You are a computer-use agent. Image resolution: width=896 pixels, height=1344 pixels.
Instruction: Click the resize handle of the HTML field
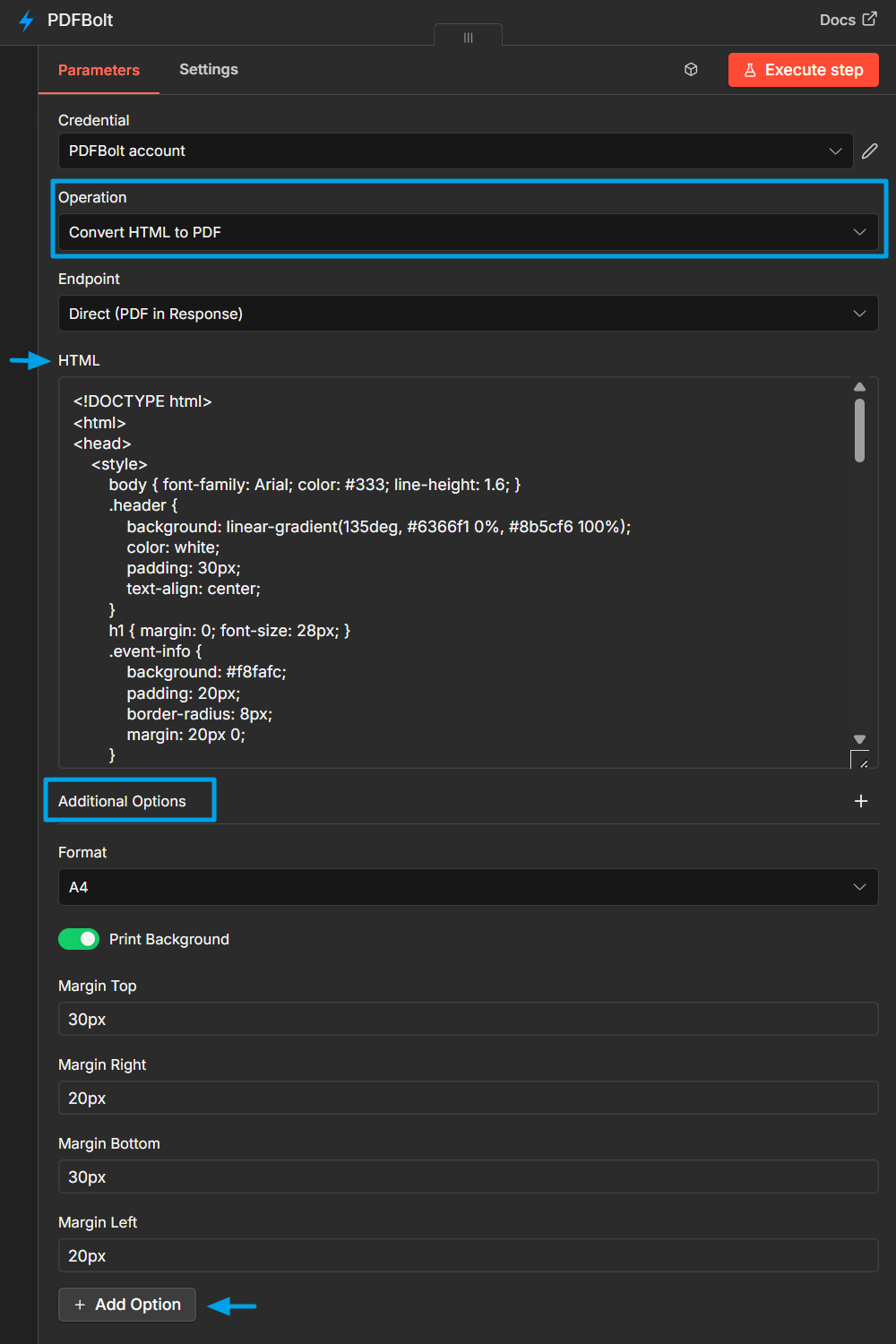[x=862, y=761]
